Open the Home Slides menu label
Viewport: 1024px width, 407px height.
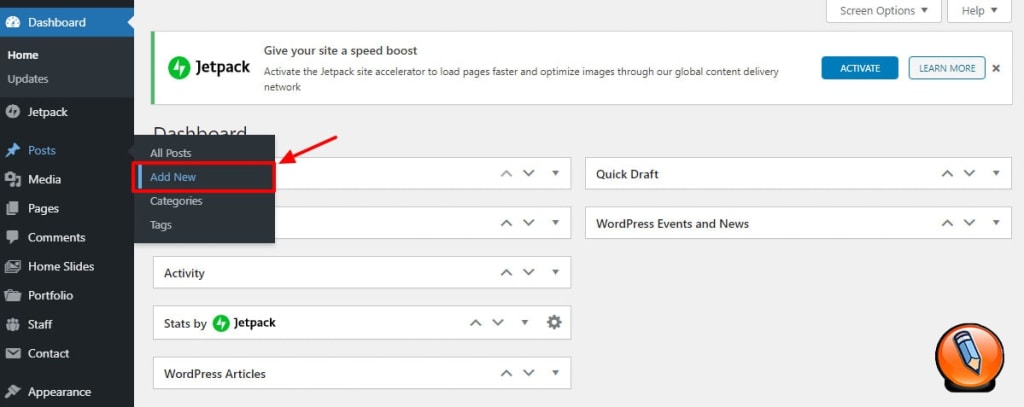tap(61, 267)
